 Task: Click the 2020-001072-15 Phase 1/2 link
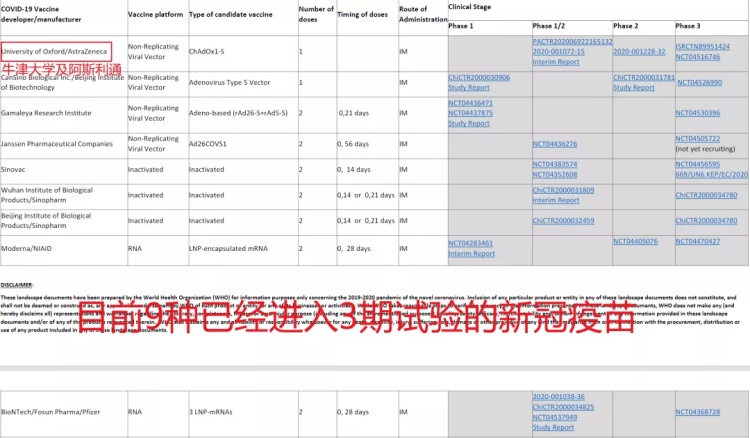click(558, 52)
